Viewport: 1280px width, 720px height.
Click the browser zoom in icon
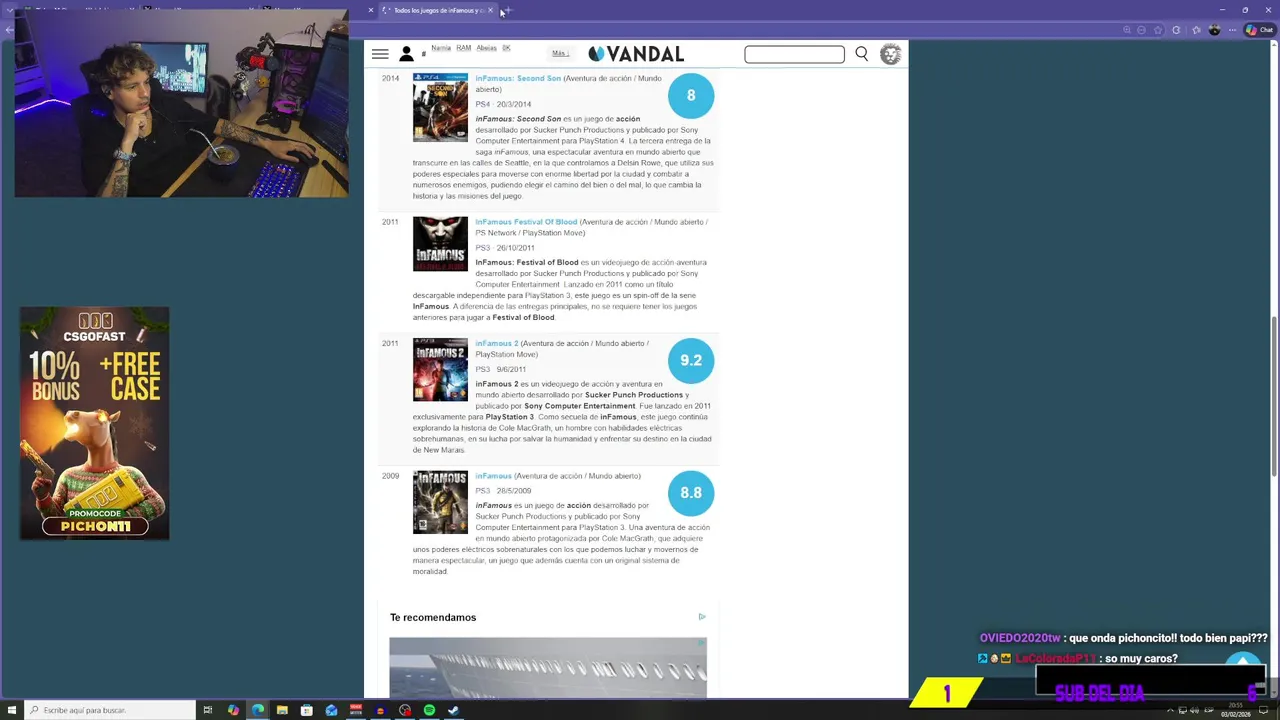1127,30
